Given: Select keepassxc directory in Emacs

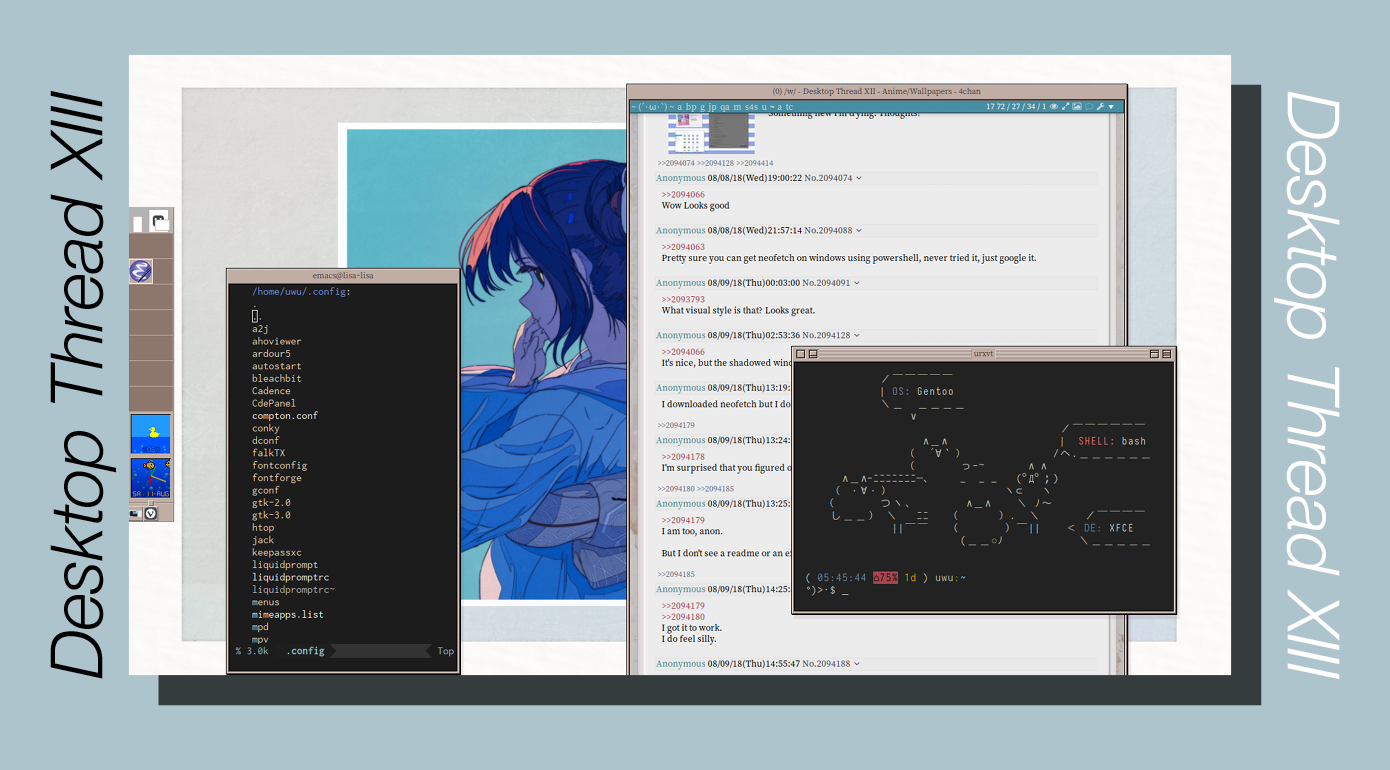Looking at the screenshot, I should [x=276, y=553].
